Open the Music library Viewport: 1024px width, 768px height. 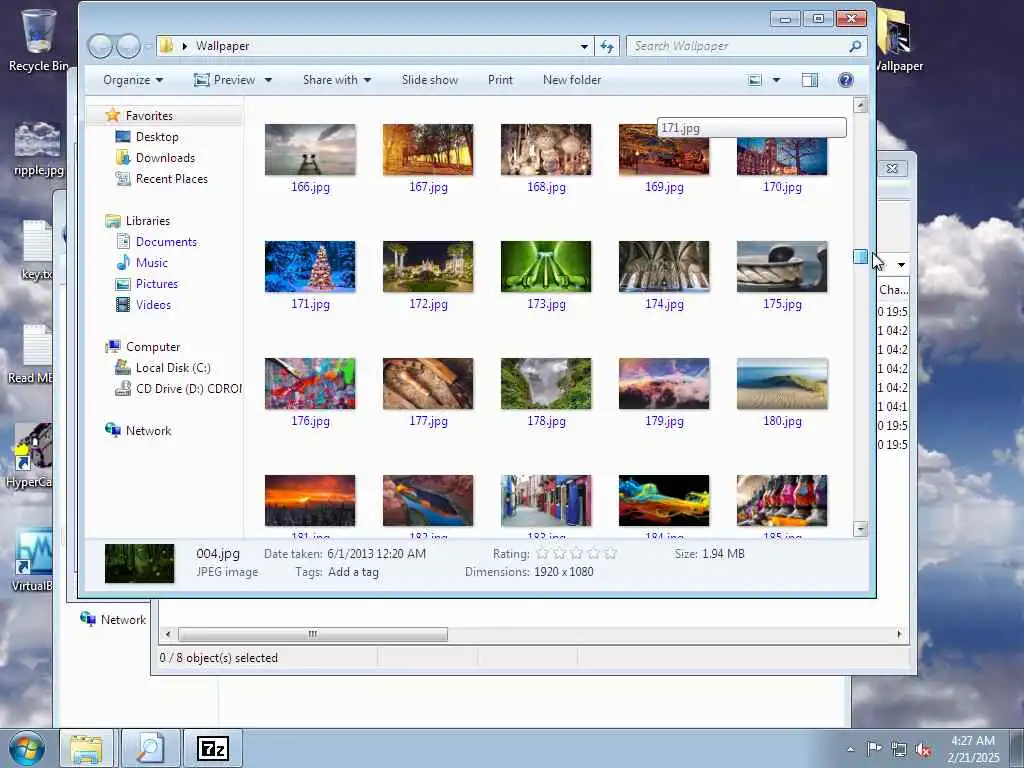pyautogui.click(x=152, y=263)
